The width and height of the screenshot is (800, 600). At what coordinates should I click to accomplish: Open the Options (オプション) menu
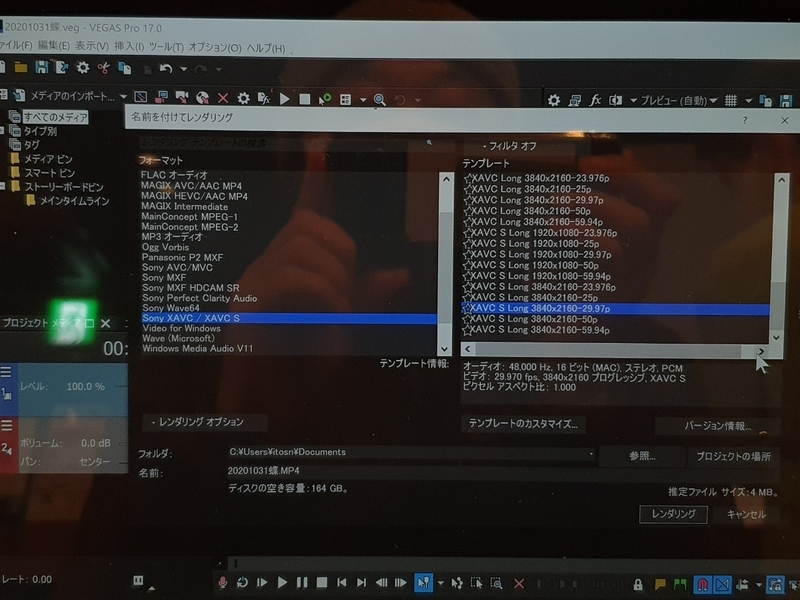(x=215, y=48)
